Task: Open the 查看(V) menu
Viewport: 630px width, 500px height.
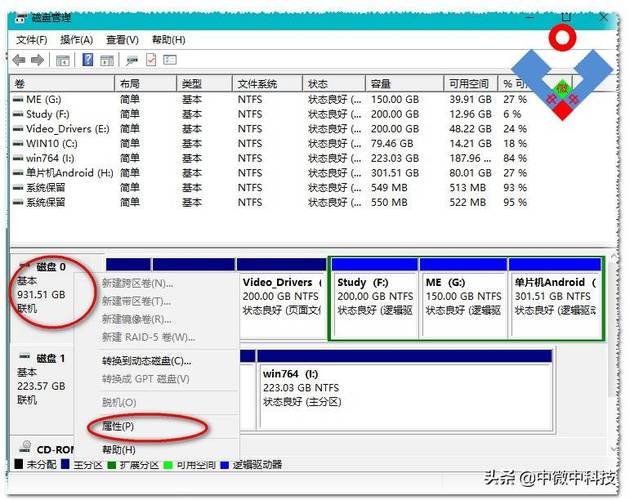Action: (122, 40)
